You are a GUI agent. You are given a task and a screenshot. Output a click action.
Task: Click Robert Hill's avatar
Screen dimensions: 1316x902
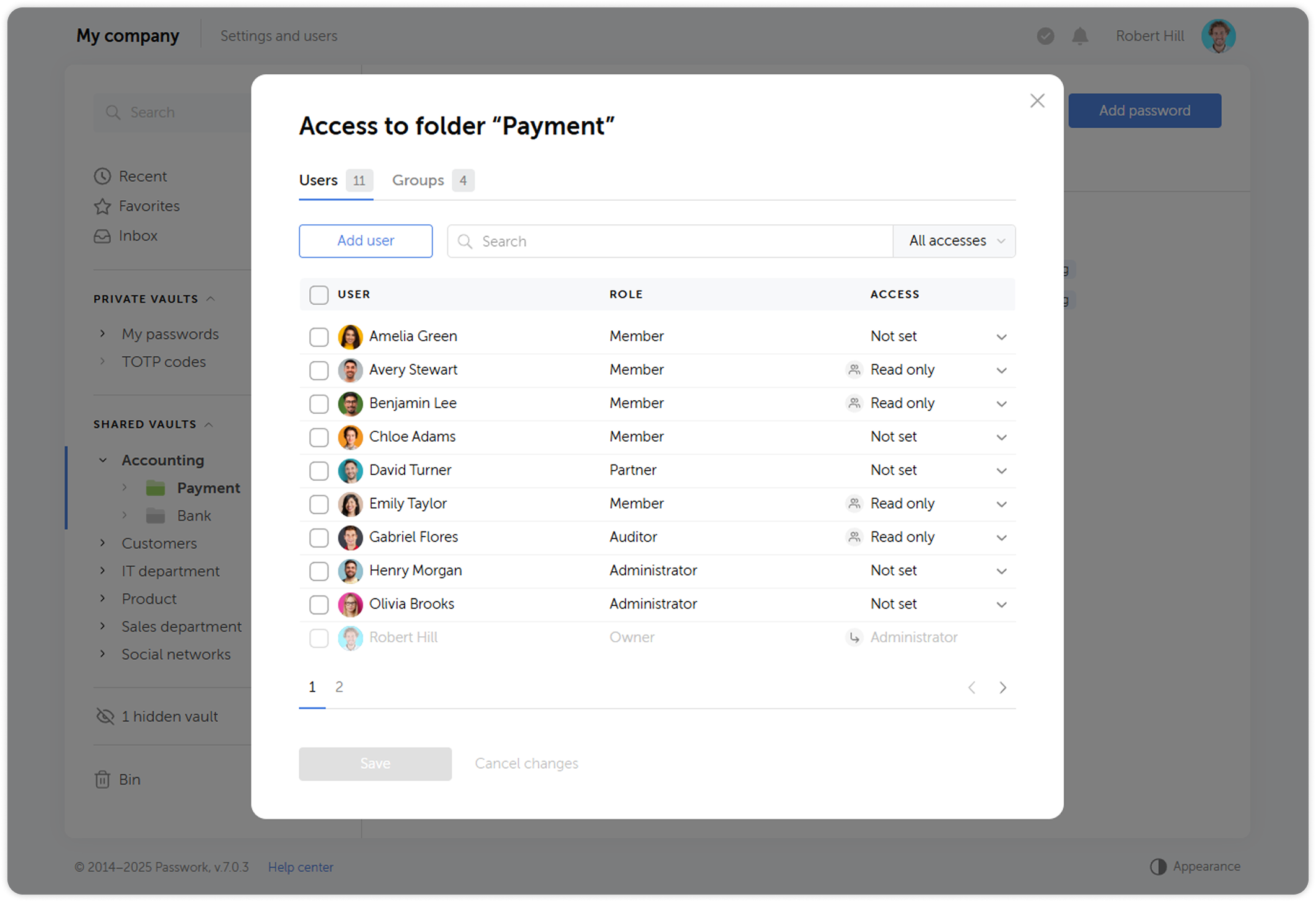(x=1218, y=36)
